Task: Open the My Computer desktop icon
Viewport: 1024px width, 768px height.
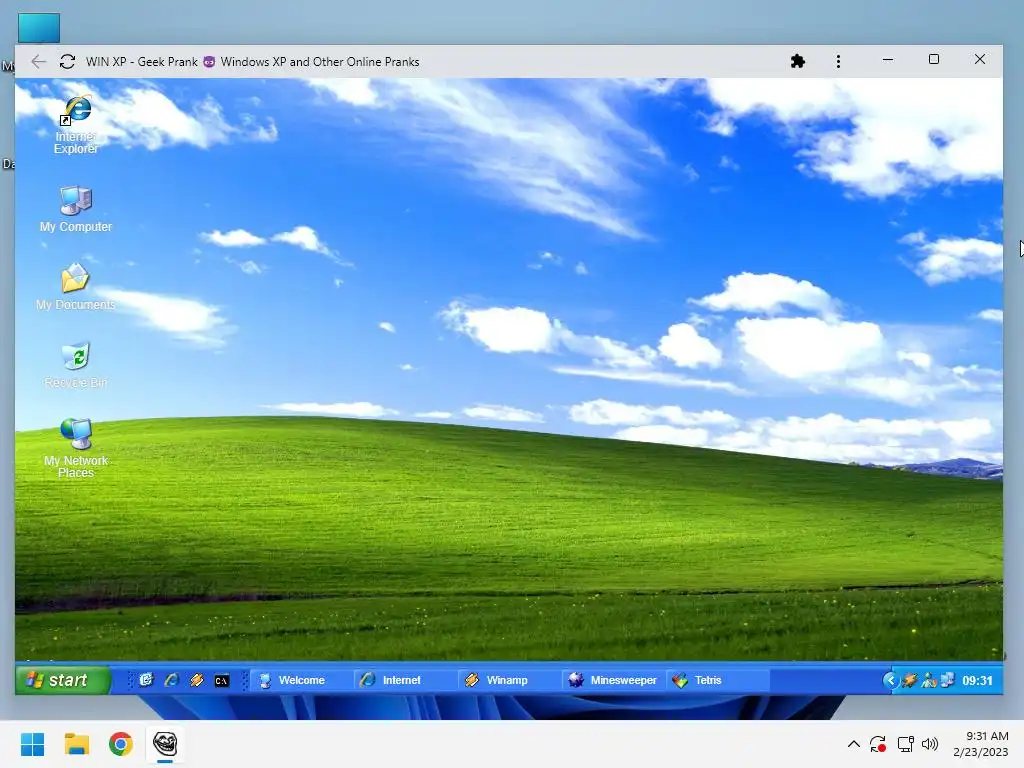Action: (76, 209)
